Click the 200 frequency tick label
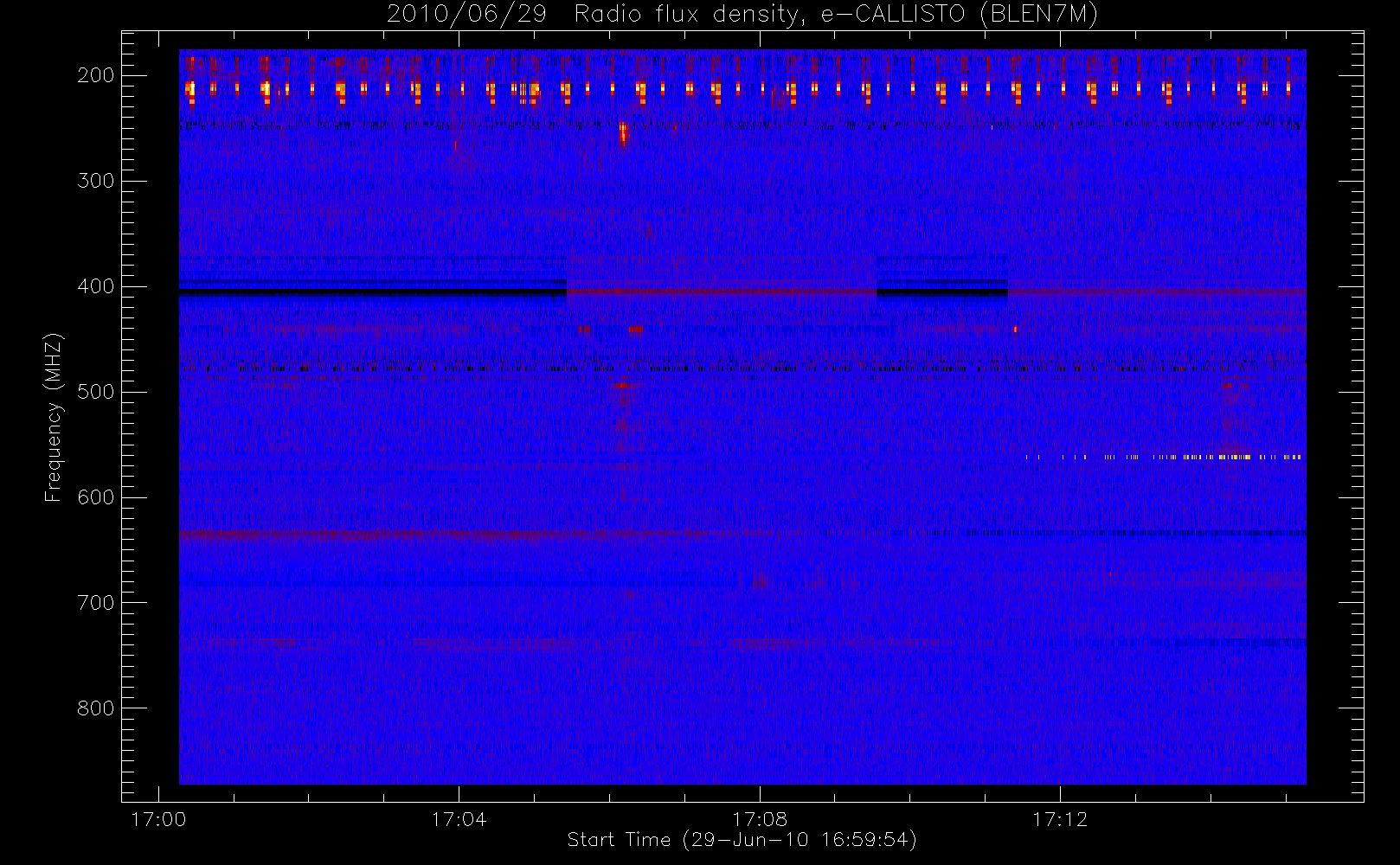This screenshot has width=1400, height=865. click(x=96, y=75)
